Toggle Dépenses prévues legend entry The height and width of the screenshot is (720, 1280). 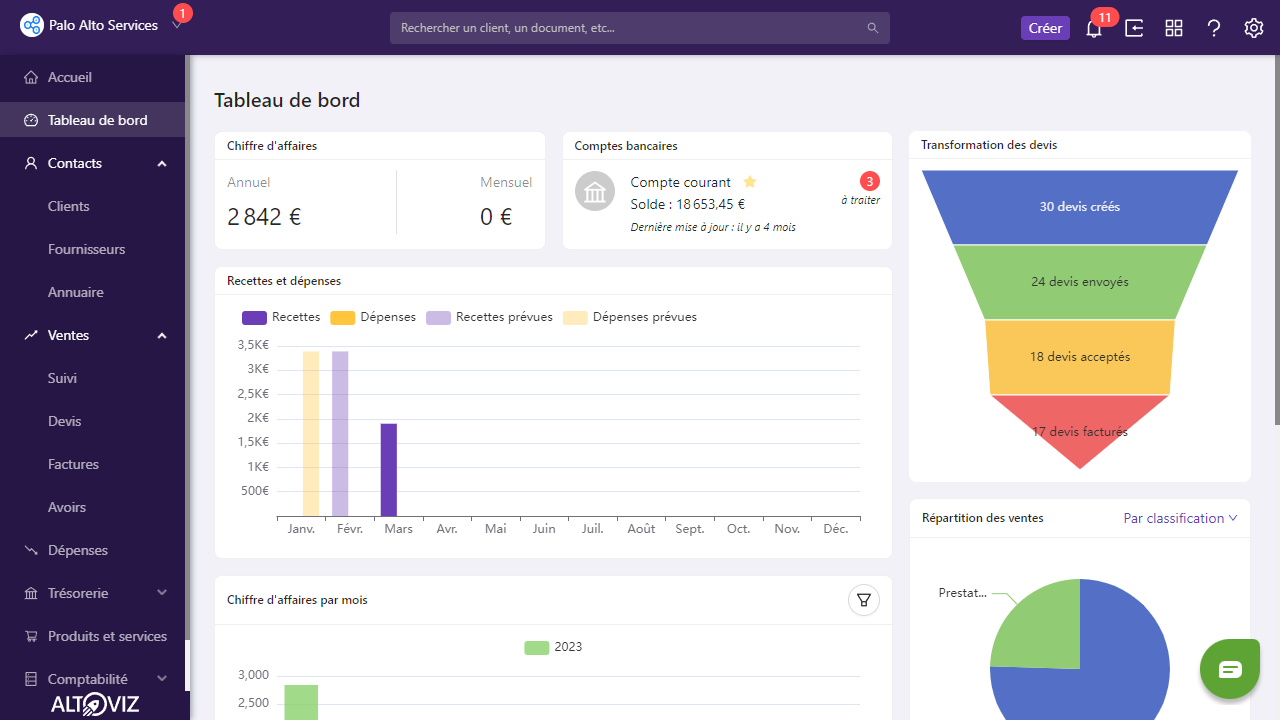[630, 317]
